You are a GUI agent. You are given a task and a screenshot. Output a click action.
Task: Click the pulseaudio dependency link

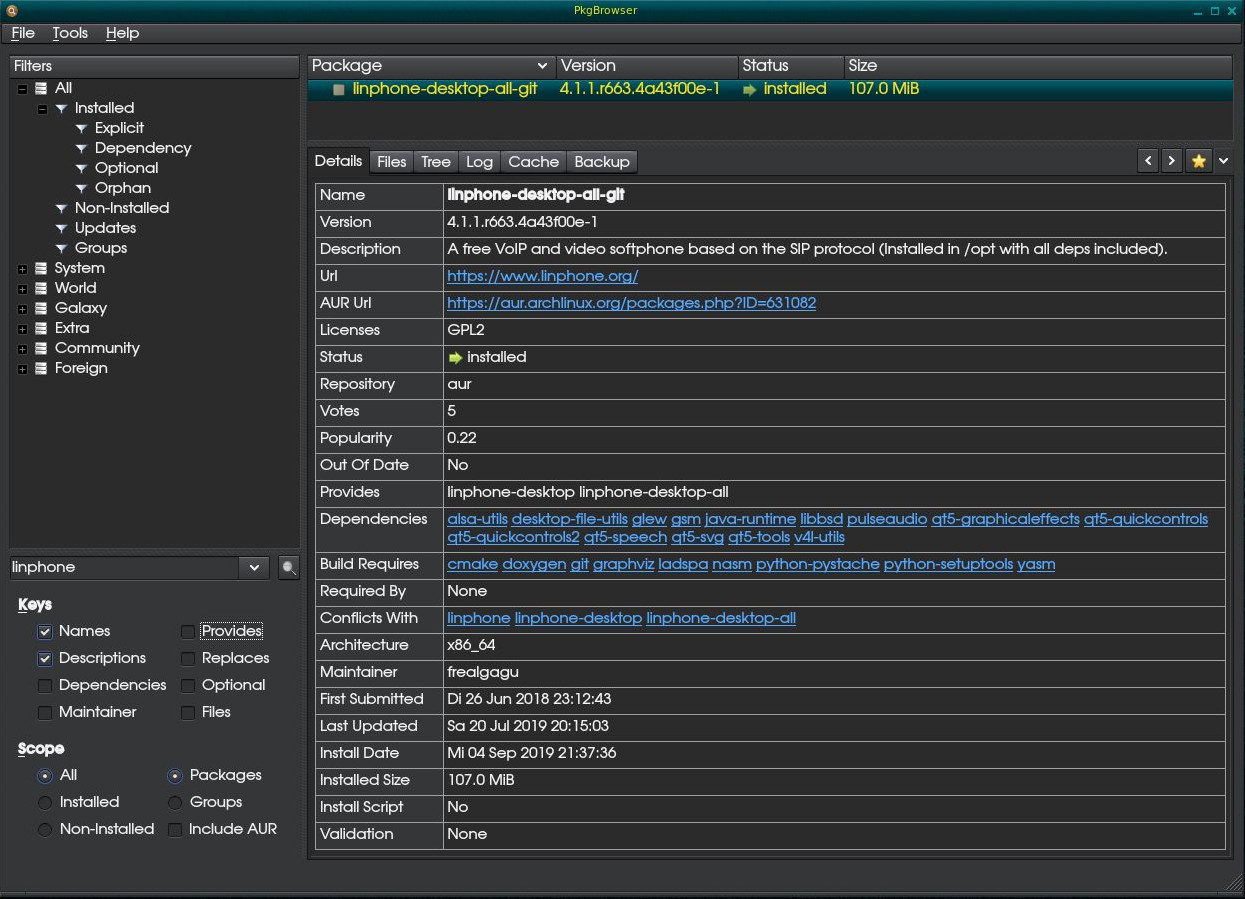tap(886, 519)
